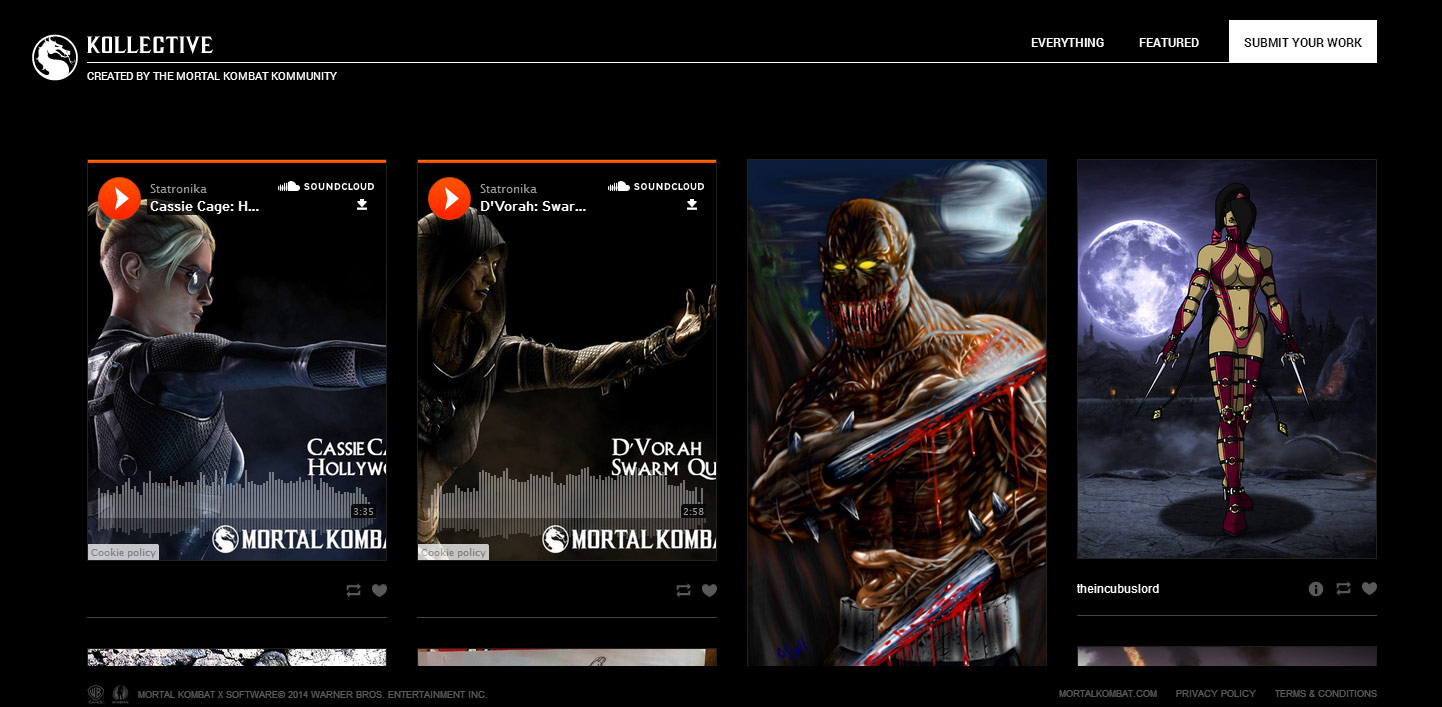Switch to the EVERYTHING tab
The width and height of the screenshot is (1442, 707).
[1067, 42]
